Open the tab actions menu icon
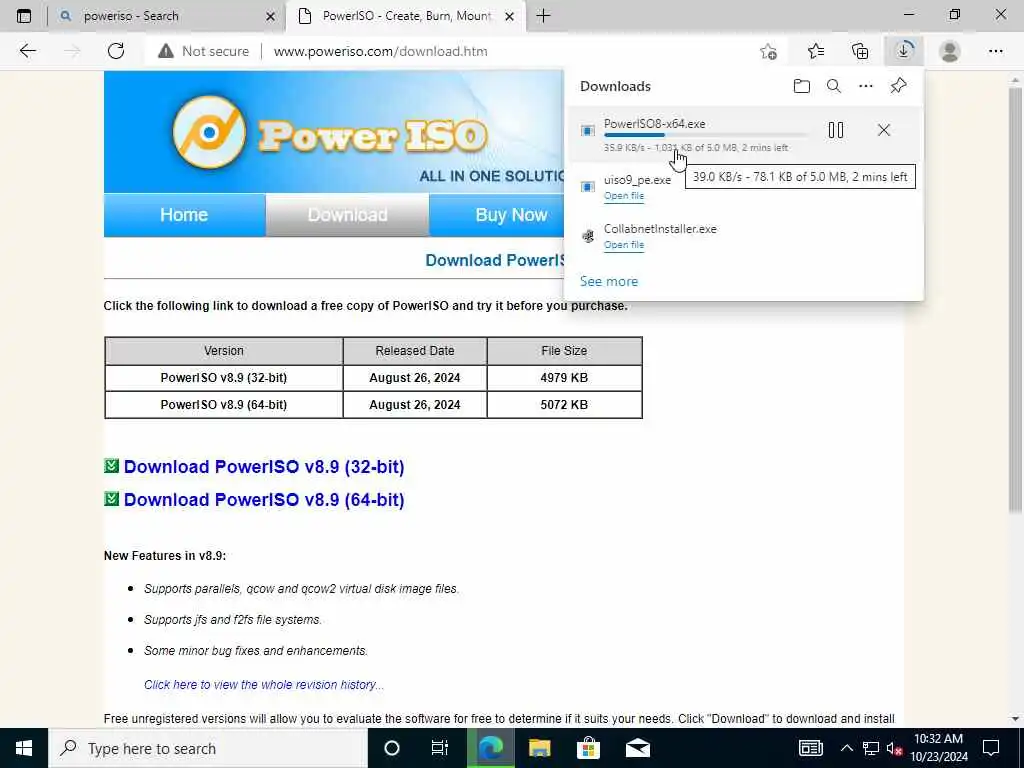 coord(24,16)
